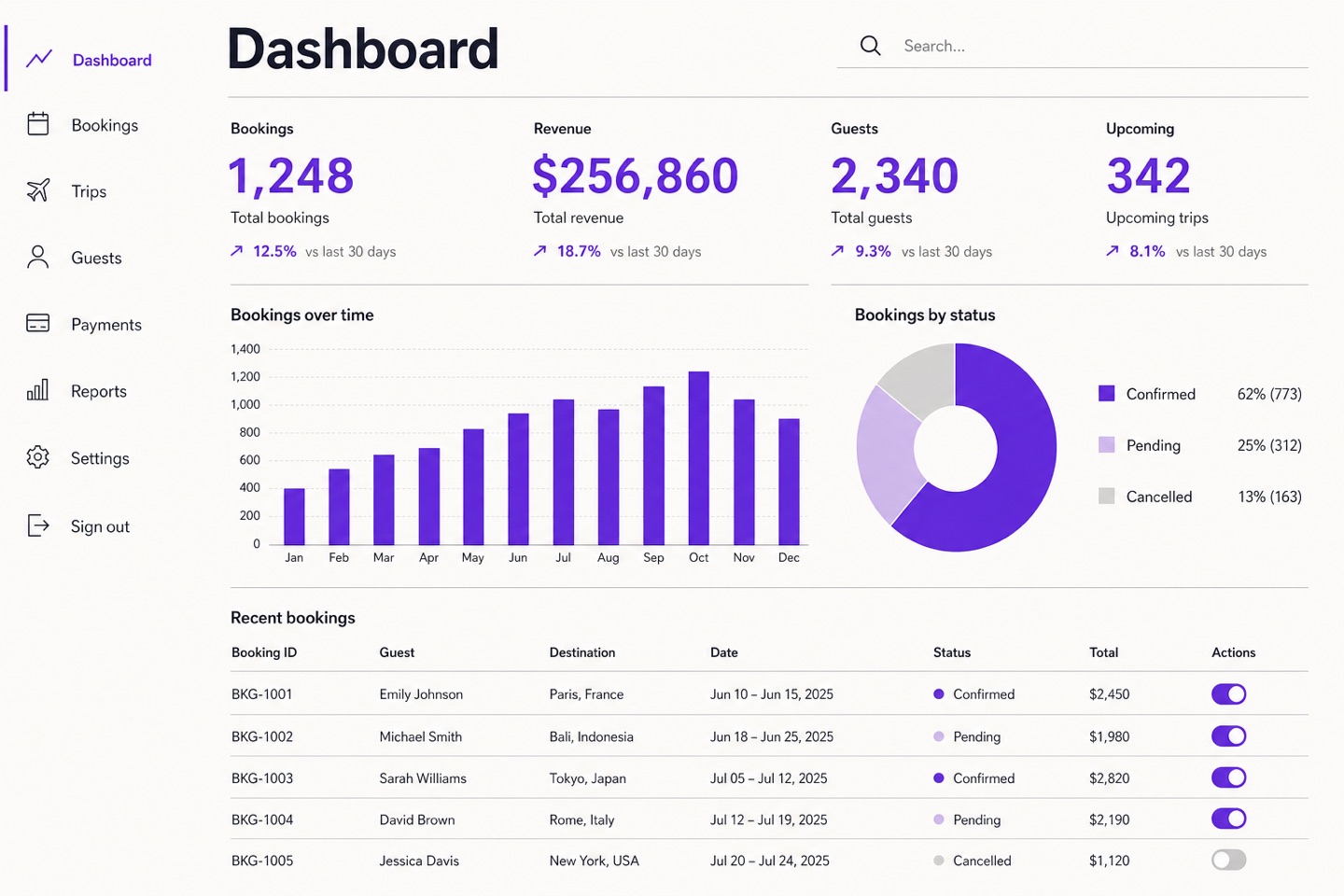The image size is (1344, 896).
Task: Click the Status column header
Action: click(952, 652)
